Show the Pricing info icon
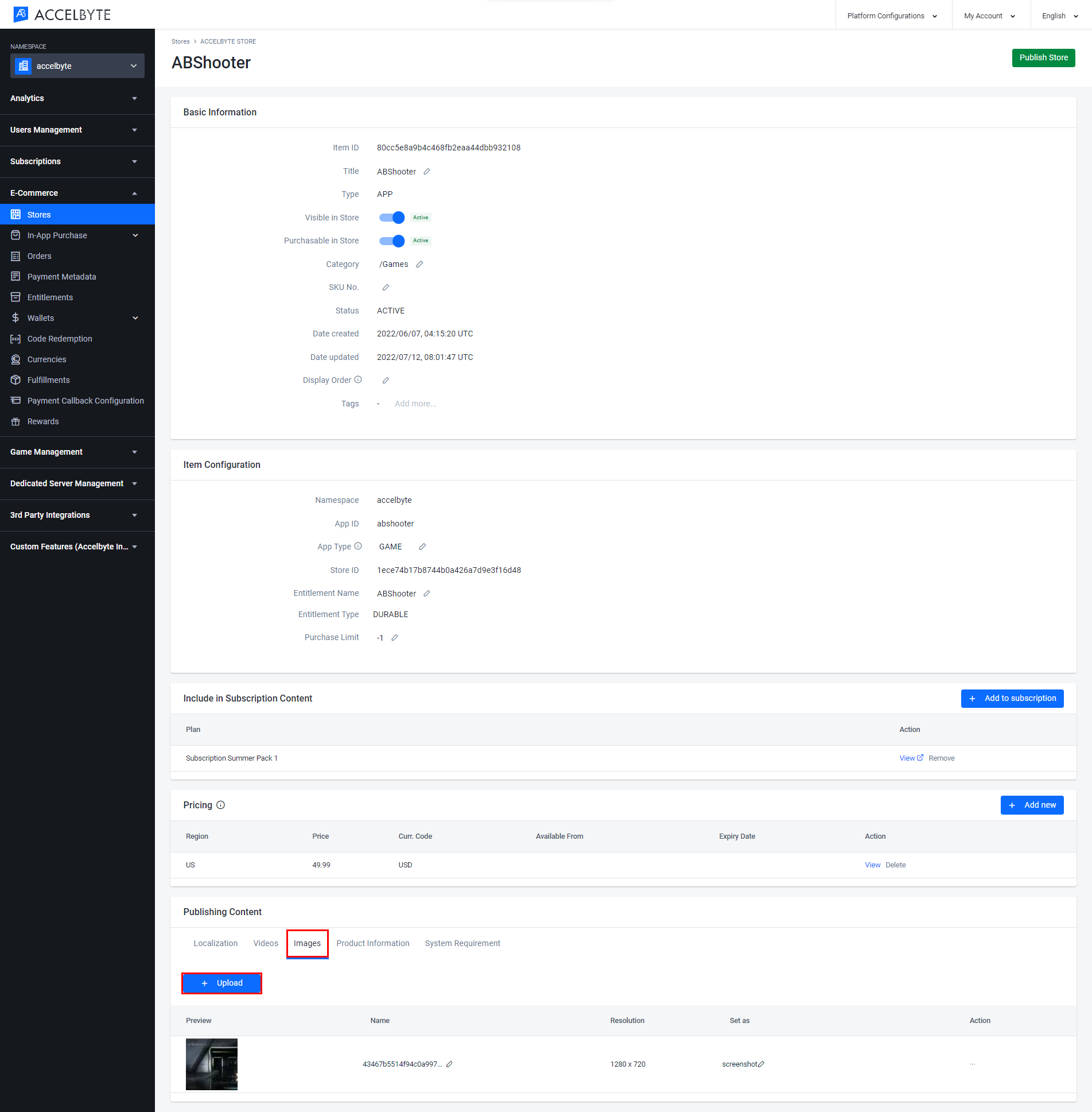This screenshot has height=1112, width=1092. tap(221, 805)
